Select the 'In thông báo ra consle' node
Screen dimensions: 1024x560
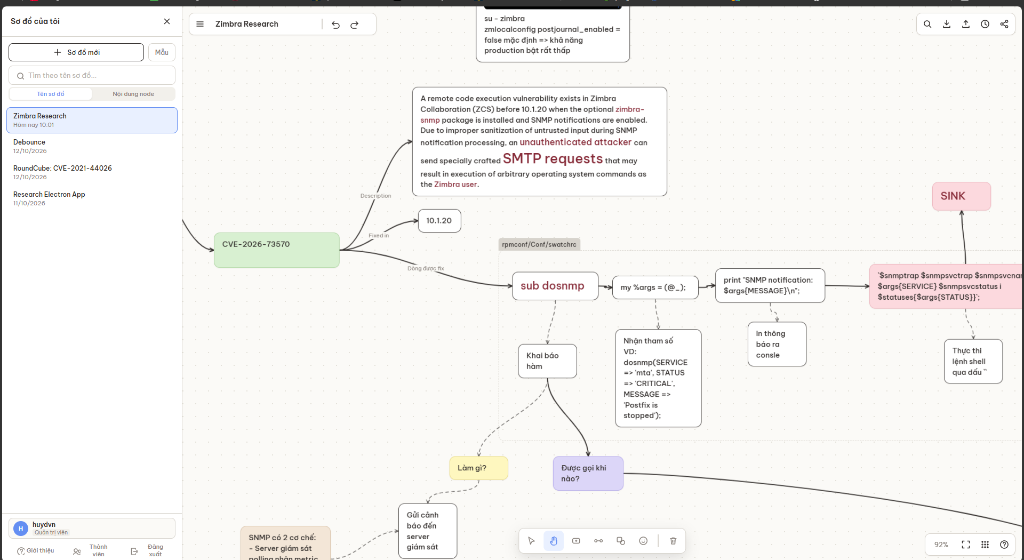pos(776,344)
